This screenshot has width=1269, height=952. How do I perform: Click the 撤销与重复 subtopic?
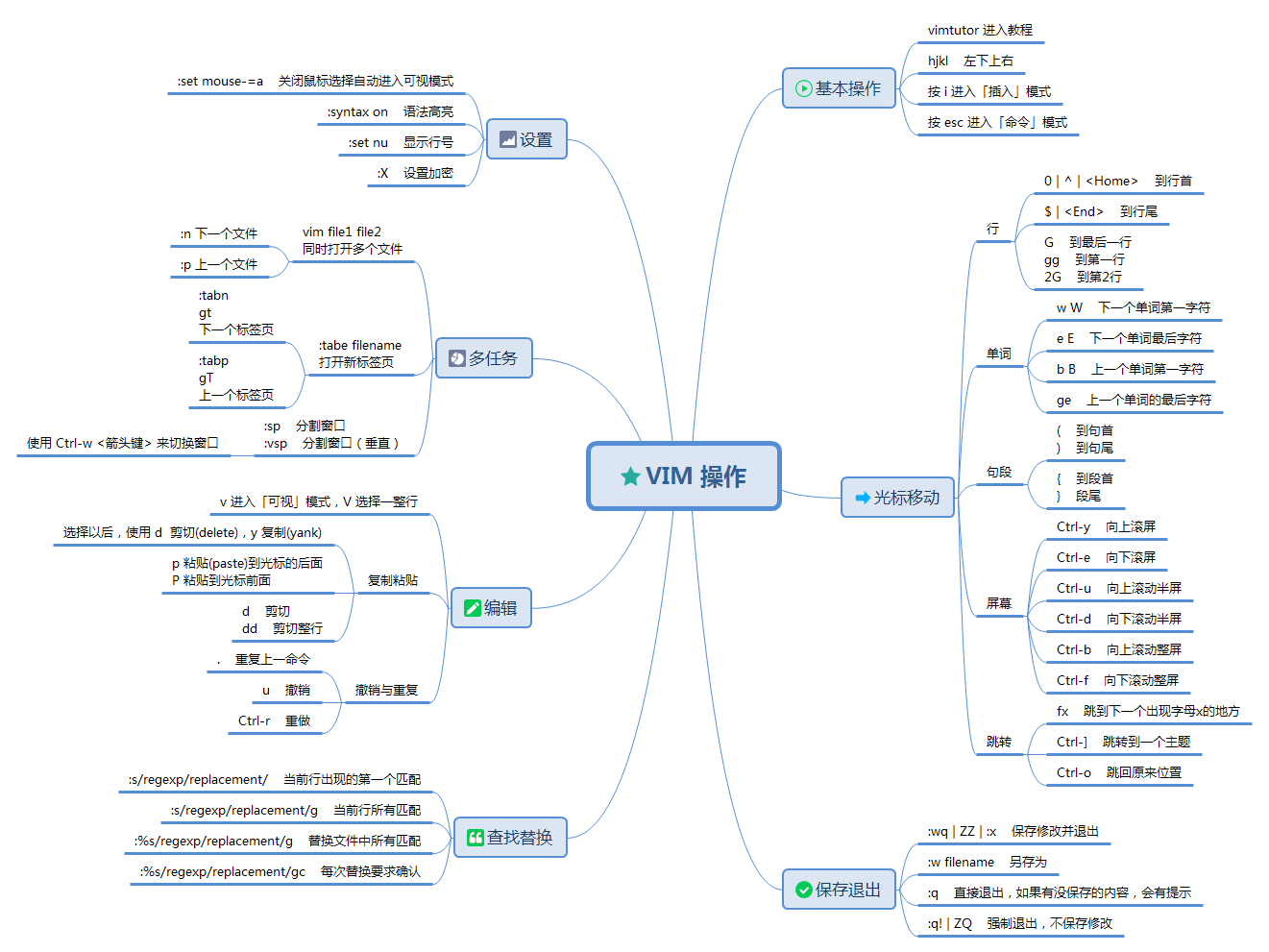point(387,690)
